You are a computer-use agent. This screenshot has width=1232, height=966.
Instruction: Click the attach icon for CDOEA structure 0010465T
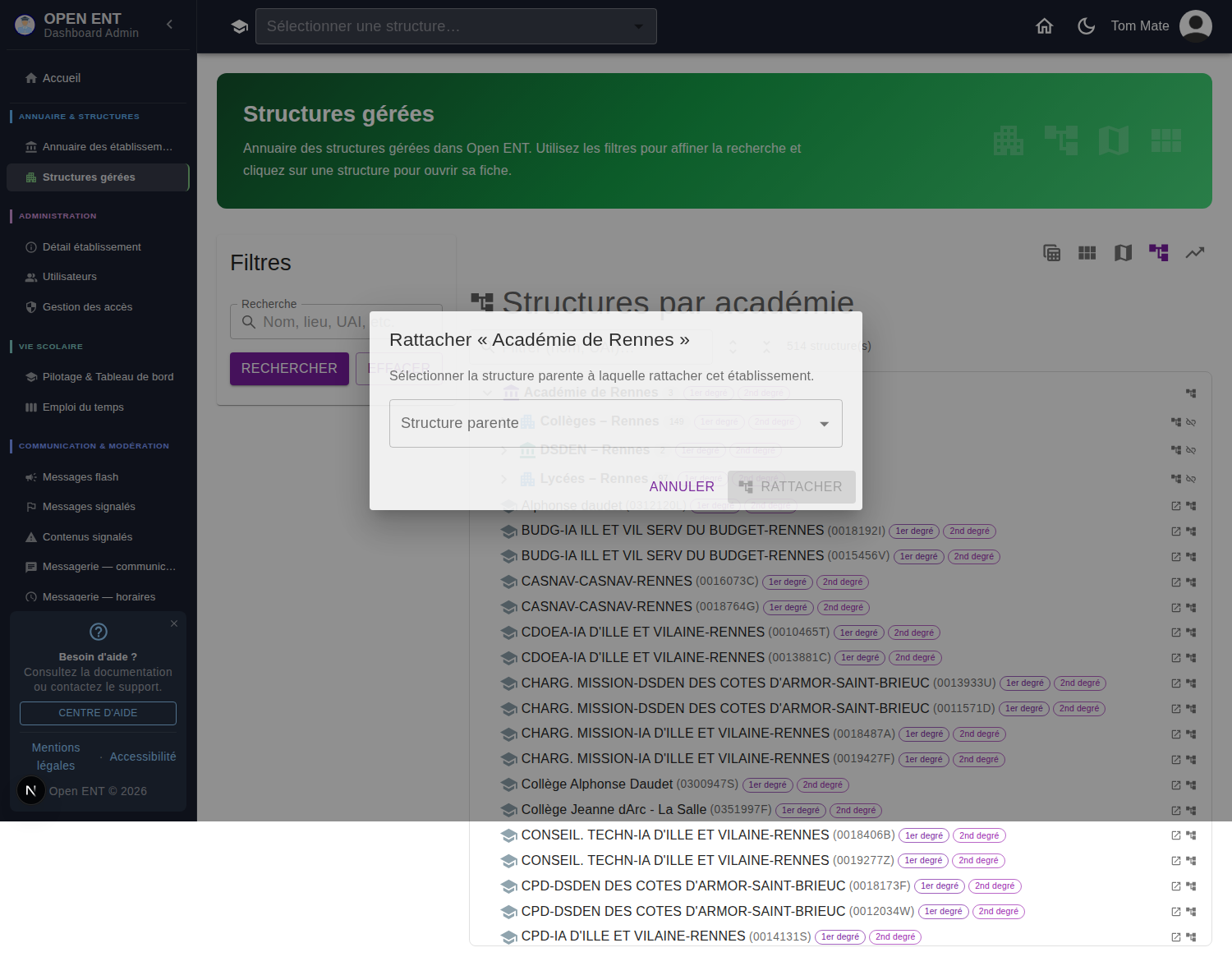click(x=1191, y=632)
